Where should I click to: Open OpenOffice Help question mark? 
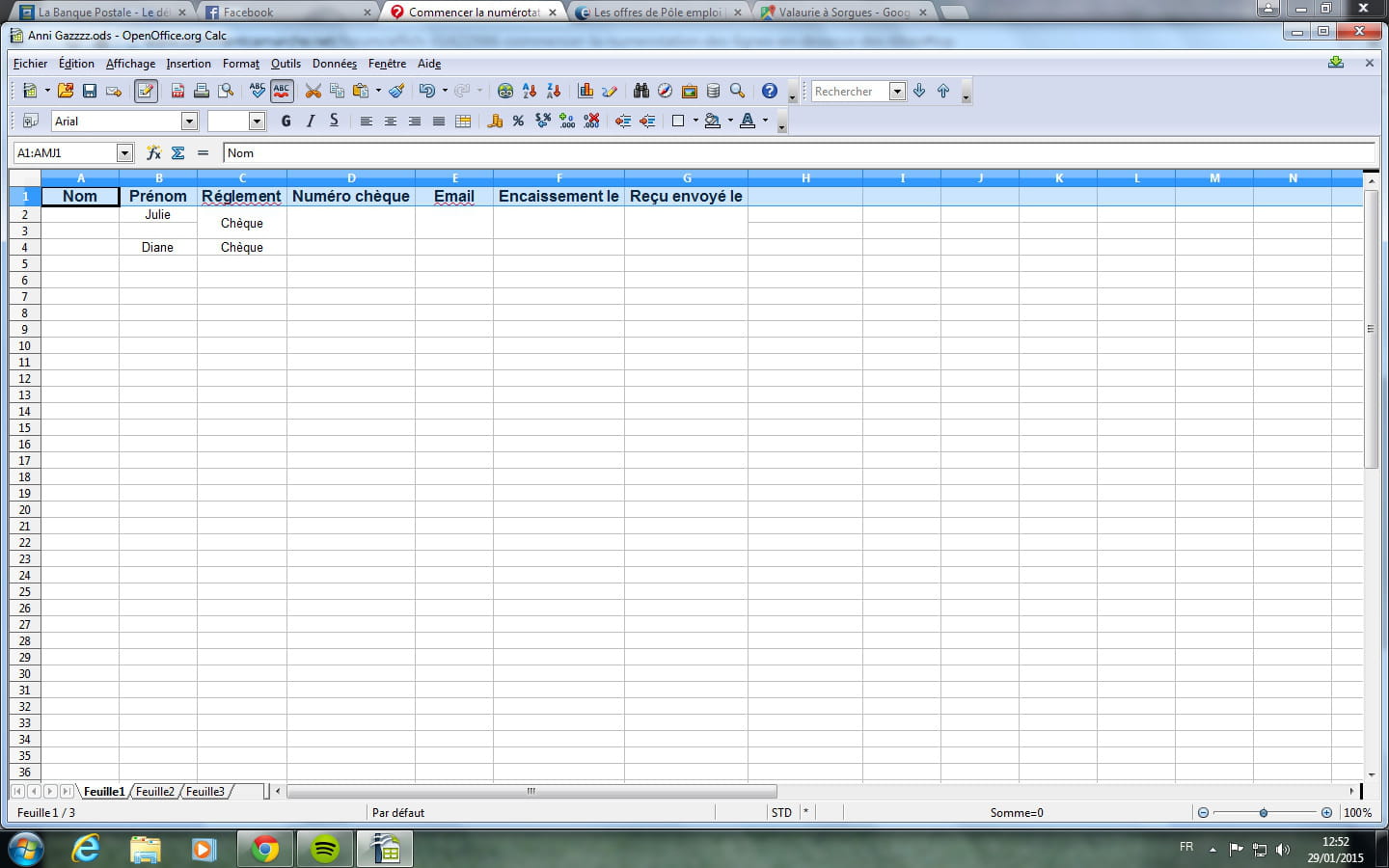[770, 91]
